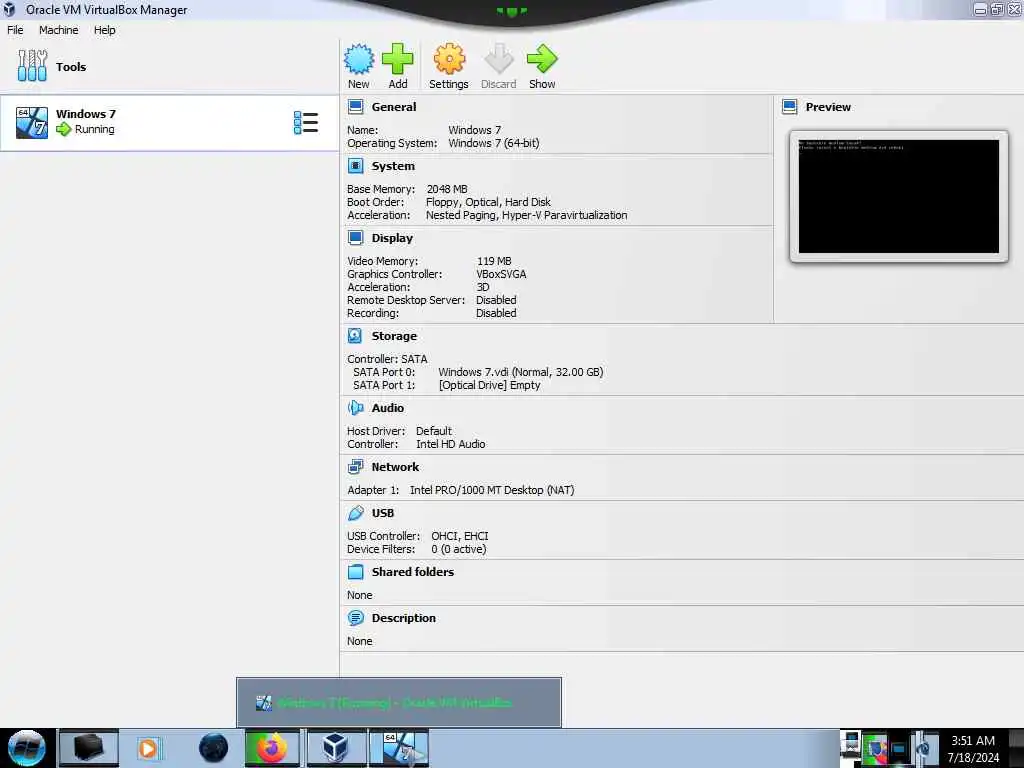This screenshot has width=1024, height=768.
Task: Click the Storage section heading
Action: 394,336
